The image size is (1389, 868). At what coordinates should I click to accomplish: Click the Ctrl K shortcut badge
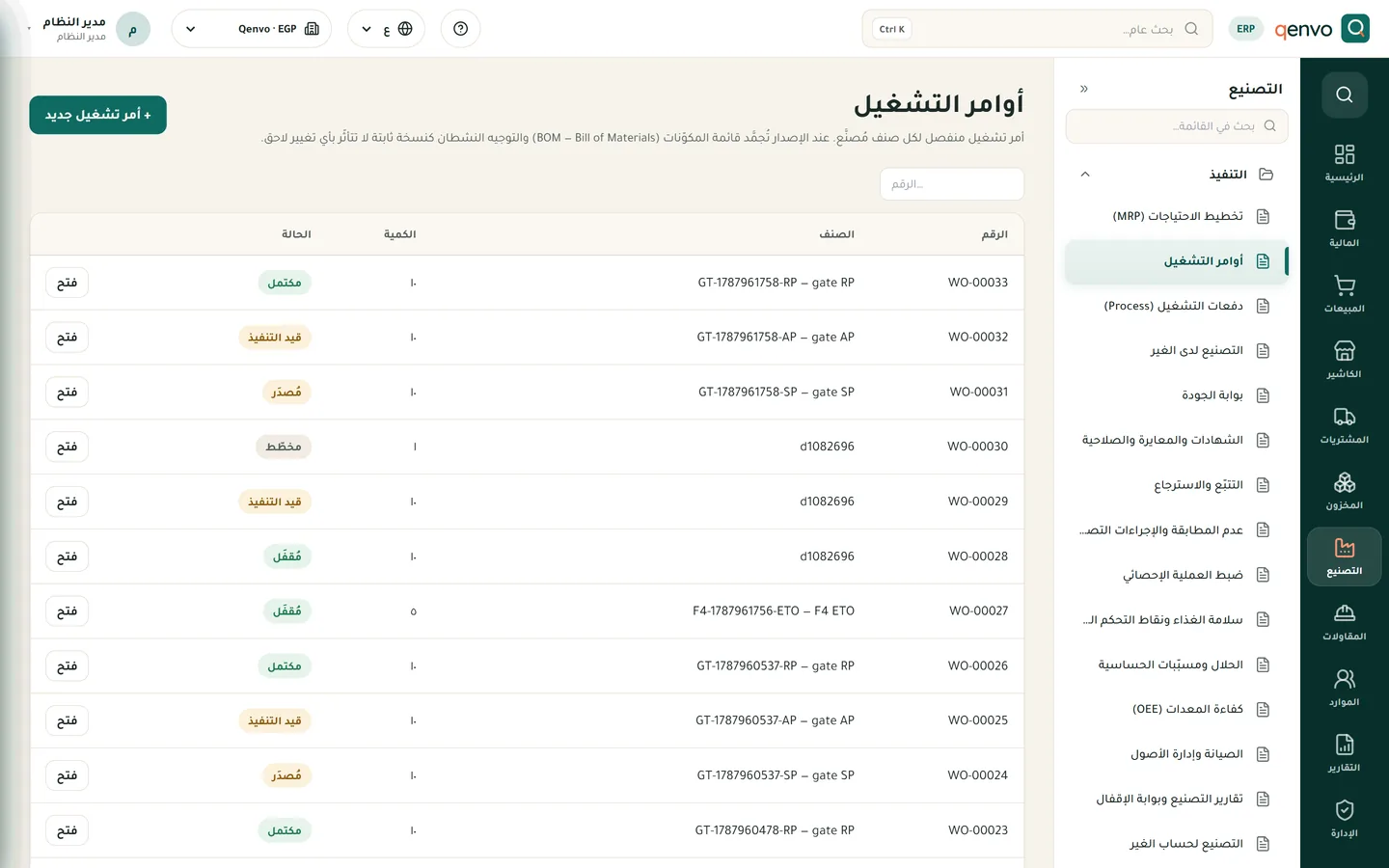(892, 29)
